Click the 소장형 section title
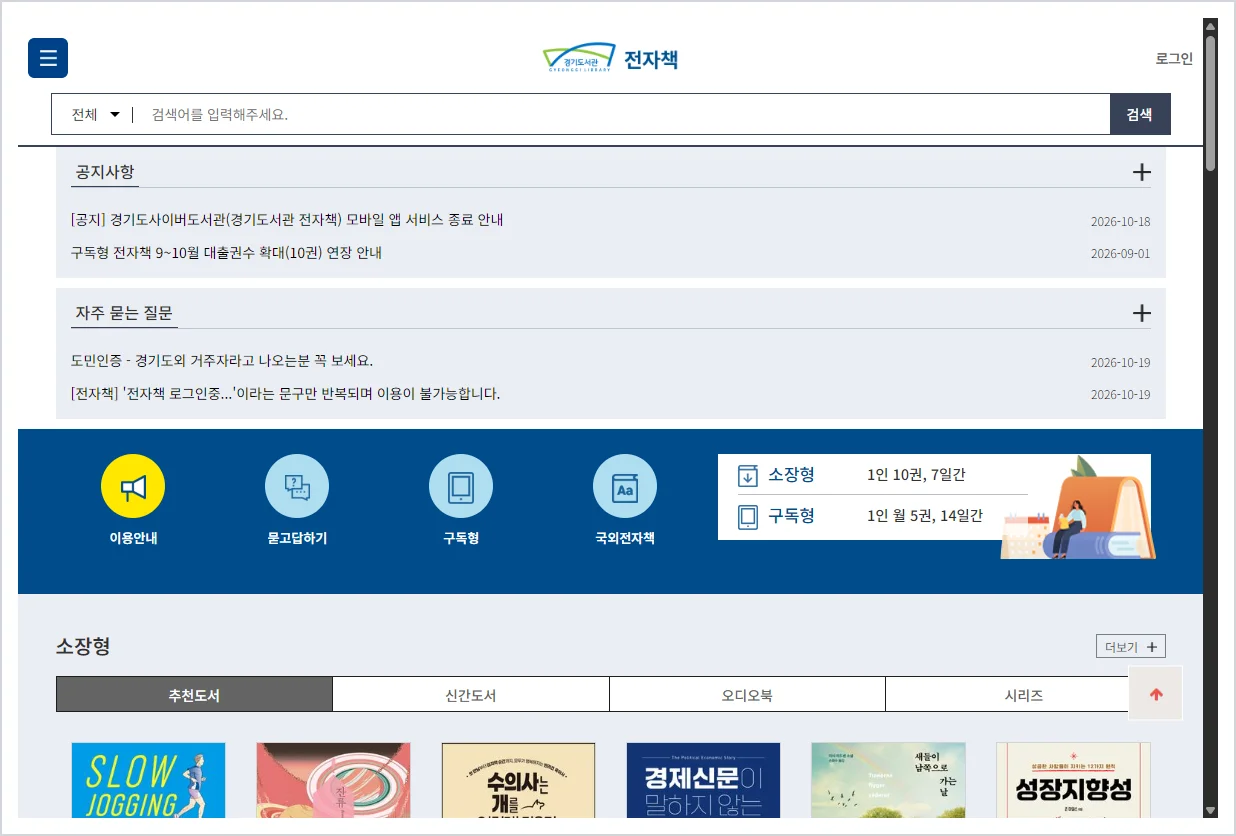 [x=83, y=646]
